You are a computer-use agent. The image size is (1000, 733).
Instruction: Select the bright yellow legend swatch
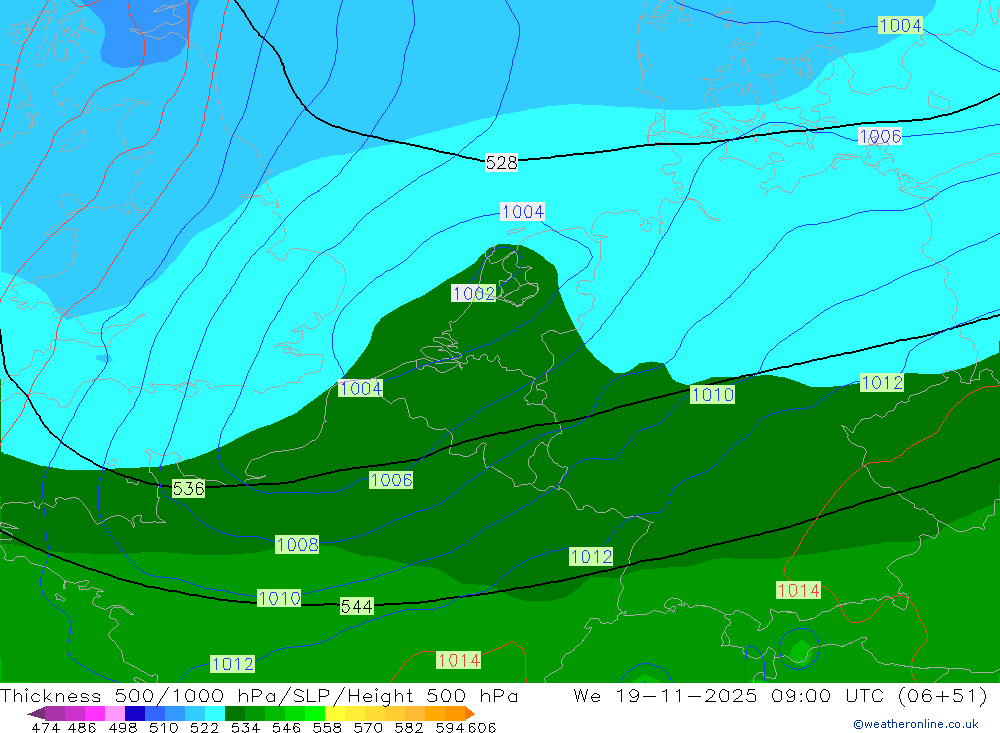point(335,713)
